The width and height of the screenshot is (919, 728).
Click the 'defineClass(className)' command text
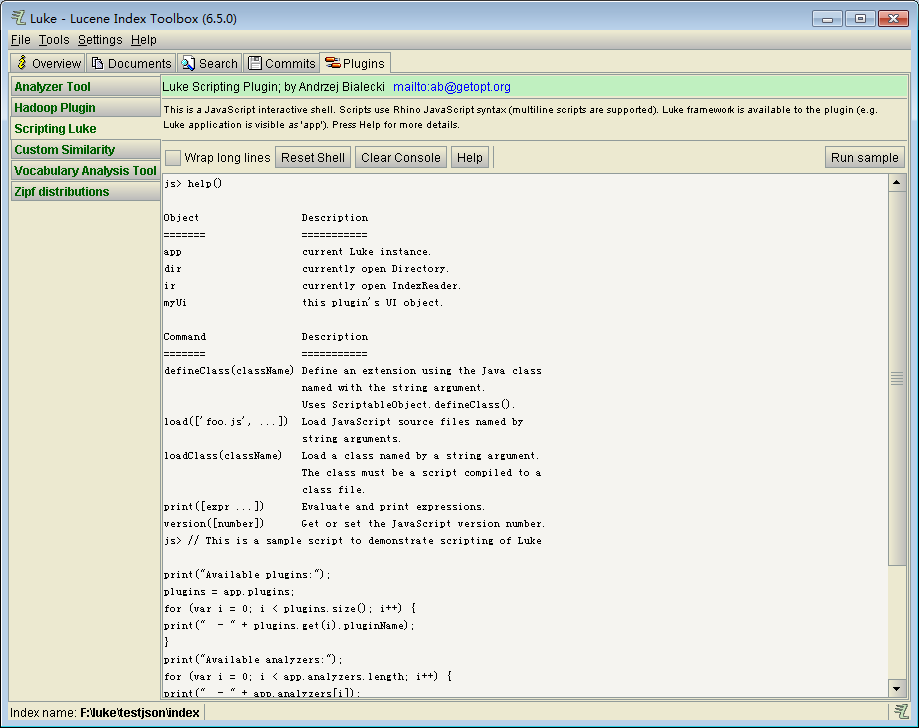click(229, 370)
